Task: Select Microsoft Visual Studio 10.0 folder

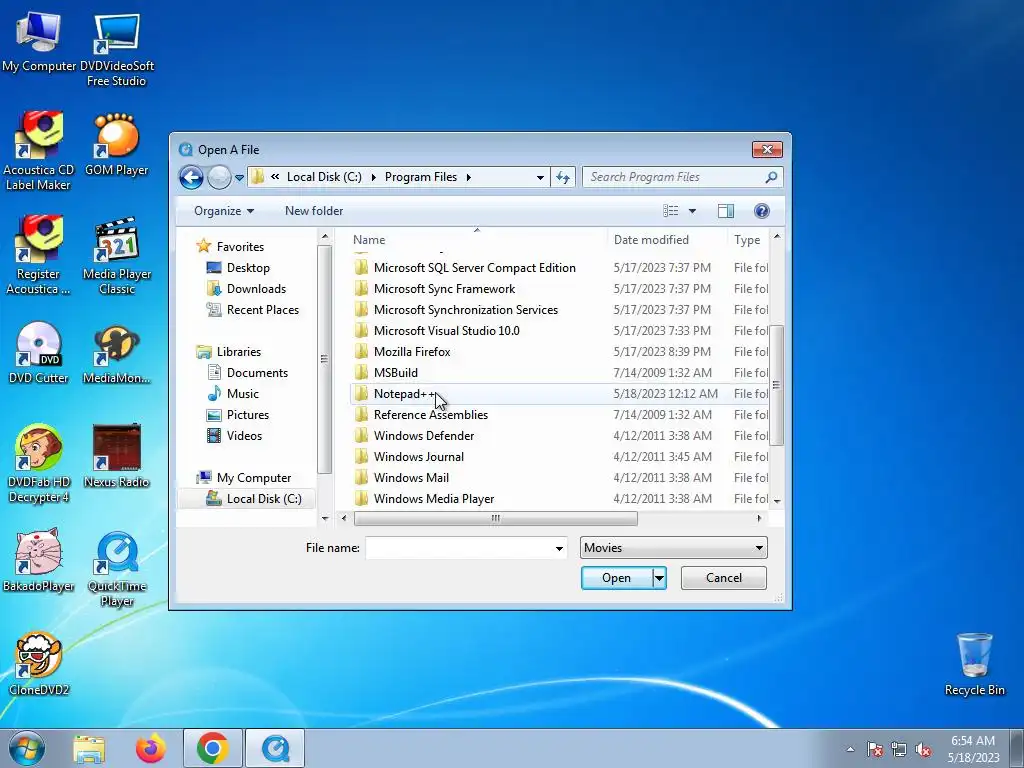Action: pyautogui.click(x=446, y=330)
